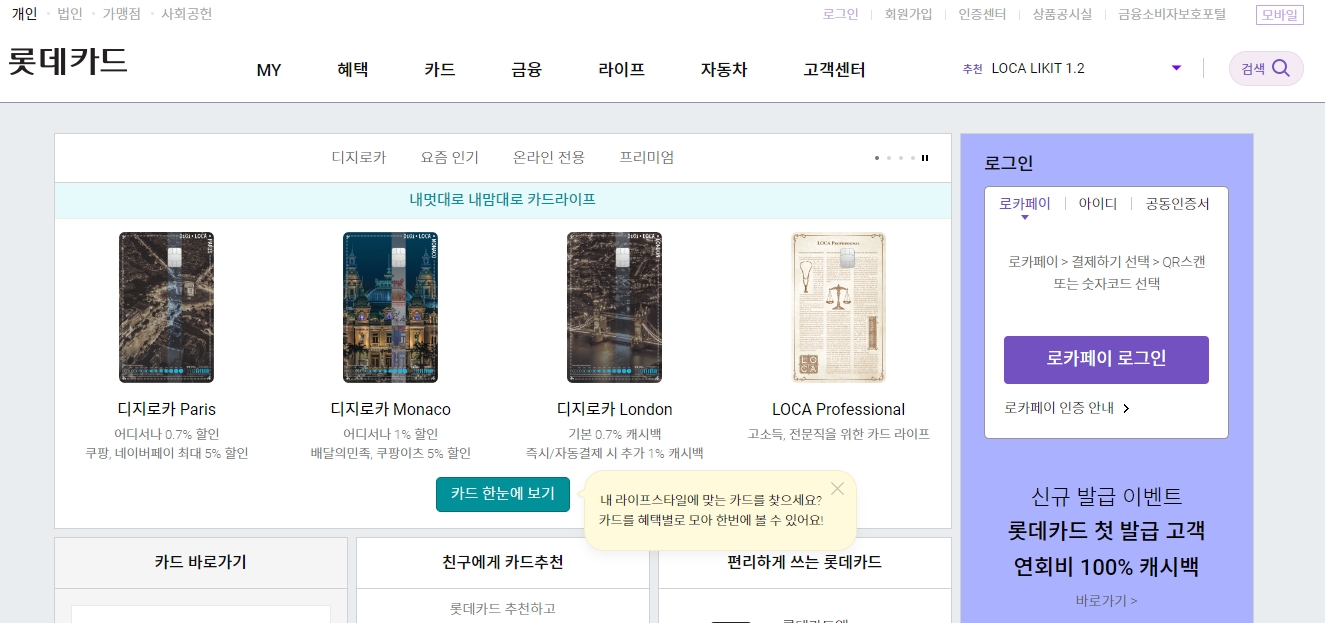Image resolution: width=1325 pixels, height=623 pixels.
Task: Open the 혜택 menu
Action: tap(352, 70)
